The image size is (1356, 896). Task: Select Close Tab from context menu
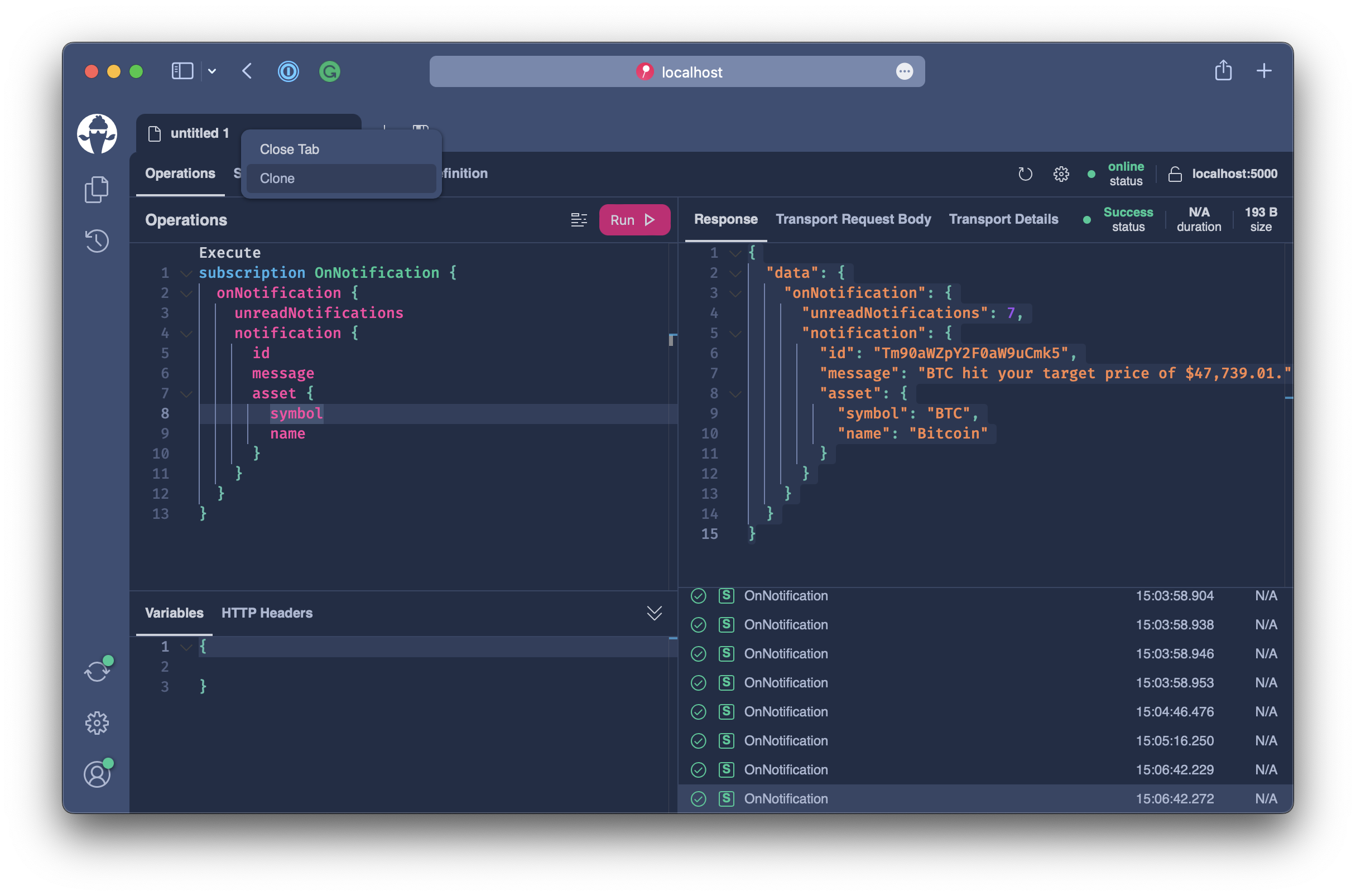(289, 148)
